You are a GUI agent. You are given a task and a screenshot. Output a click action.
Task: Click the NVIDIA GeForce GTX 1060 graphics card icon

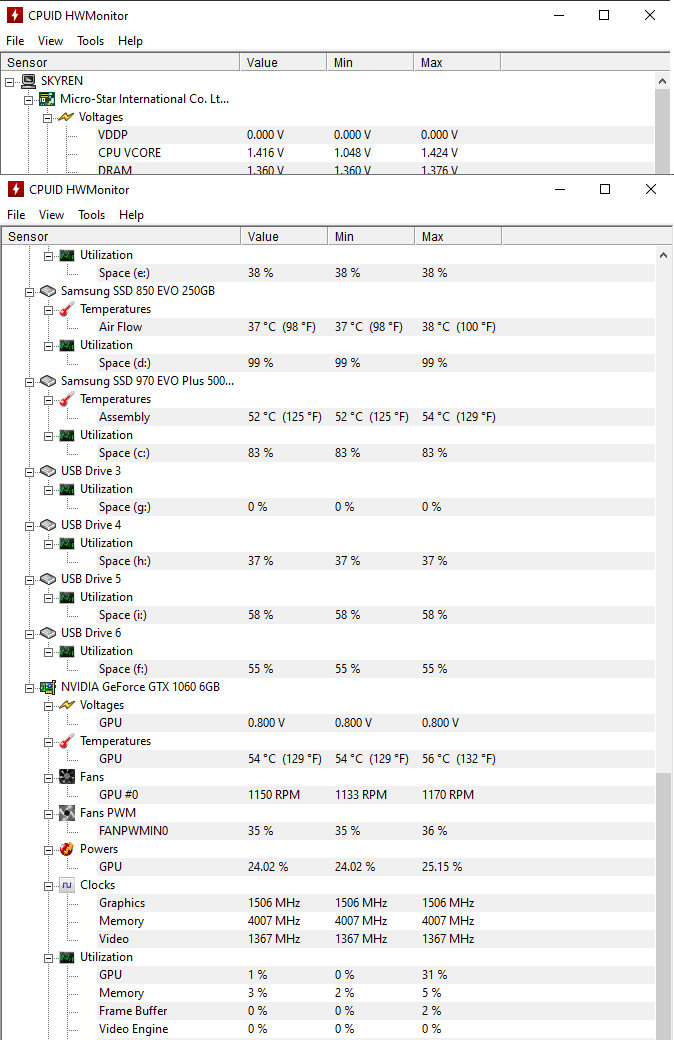click(47, 687)
